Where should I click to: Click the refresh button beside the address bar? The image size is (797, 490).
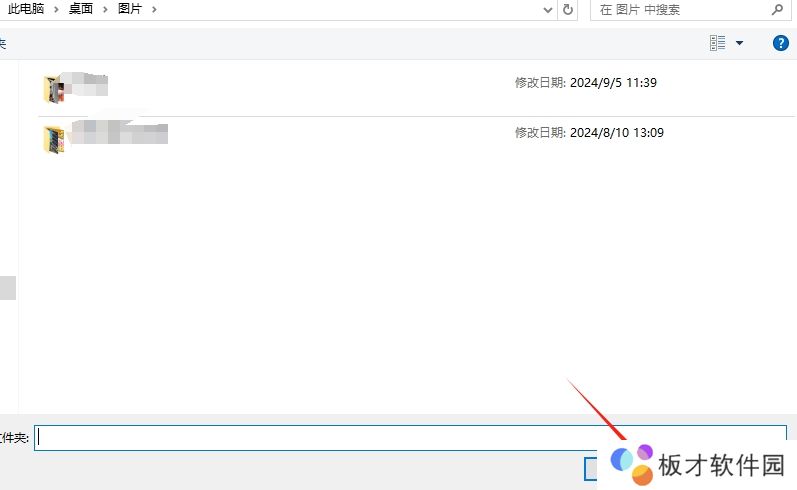568,9
